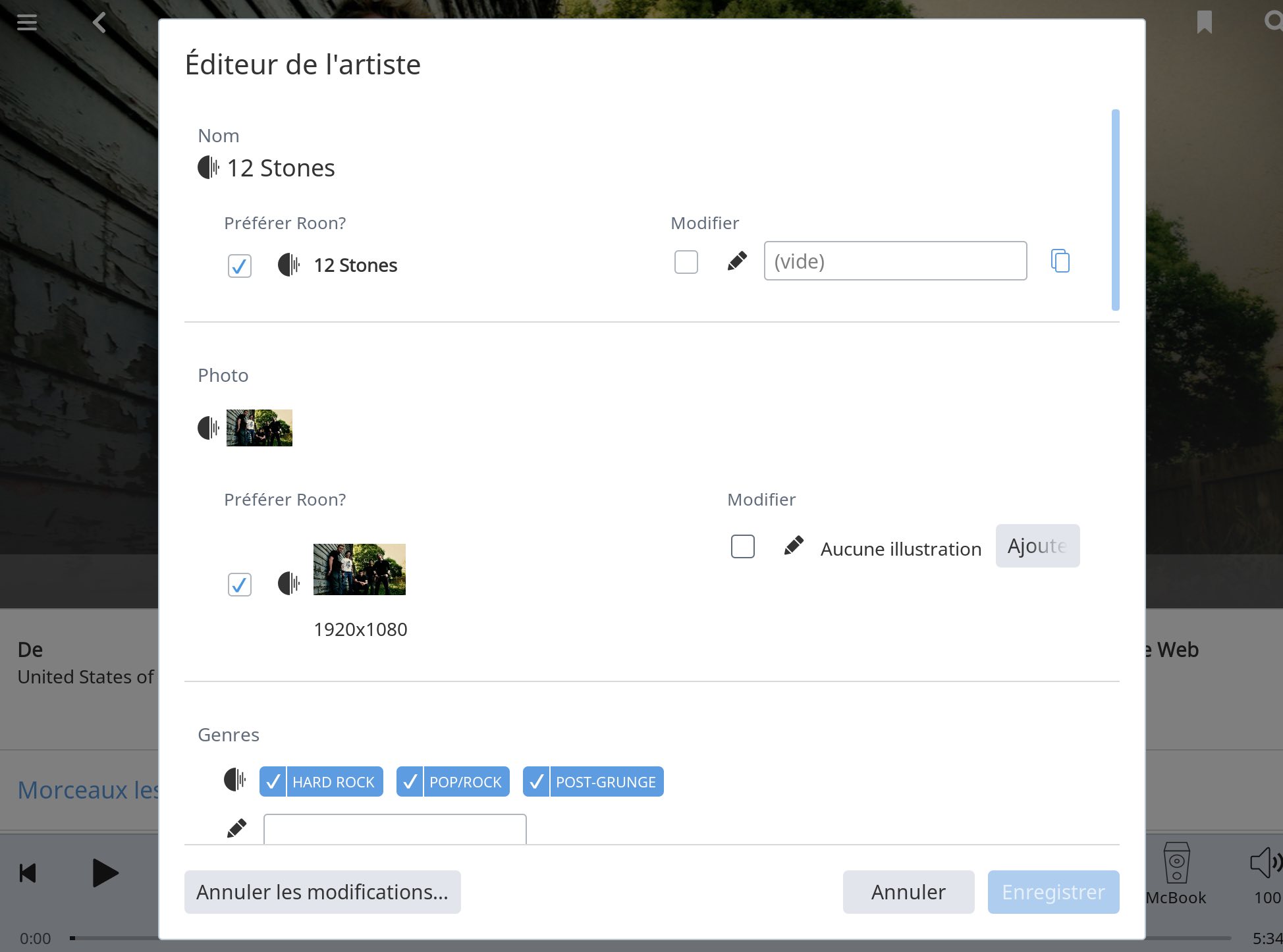Uncheck Préférer Roon for the 12 Stones name
The image size is (1283, 952).
point(240,266)
